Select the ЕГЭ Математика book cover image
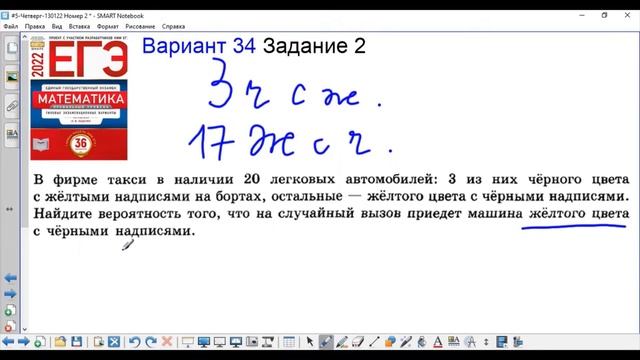 [x=79, y=98]
